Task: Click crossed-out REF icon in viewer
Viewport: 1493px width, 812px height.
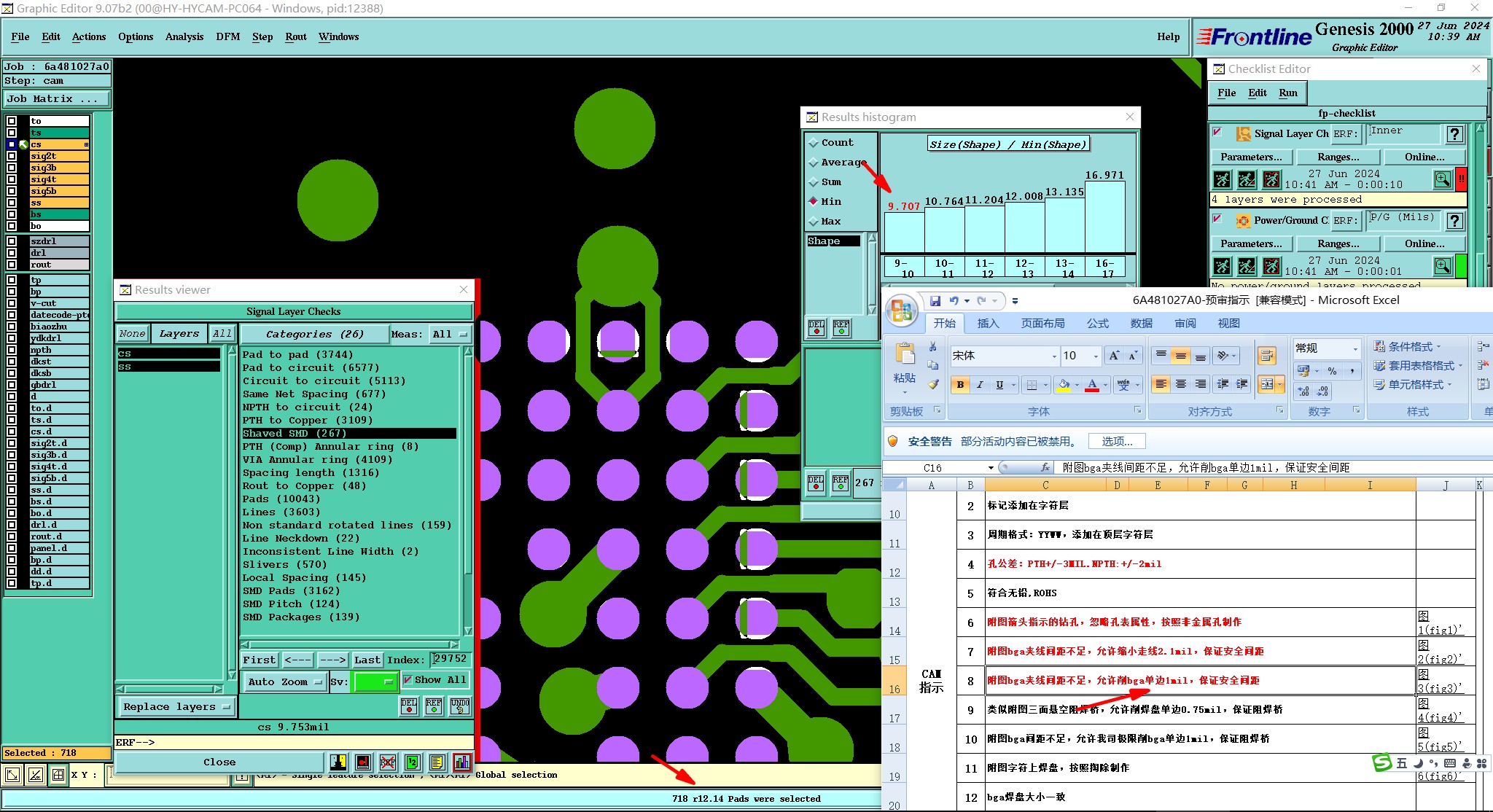Action: [388, 762]
